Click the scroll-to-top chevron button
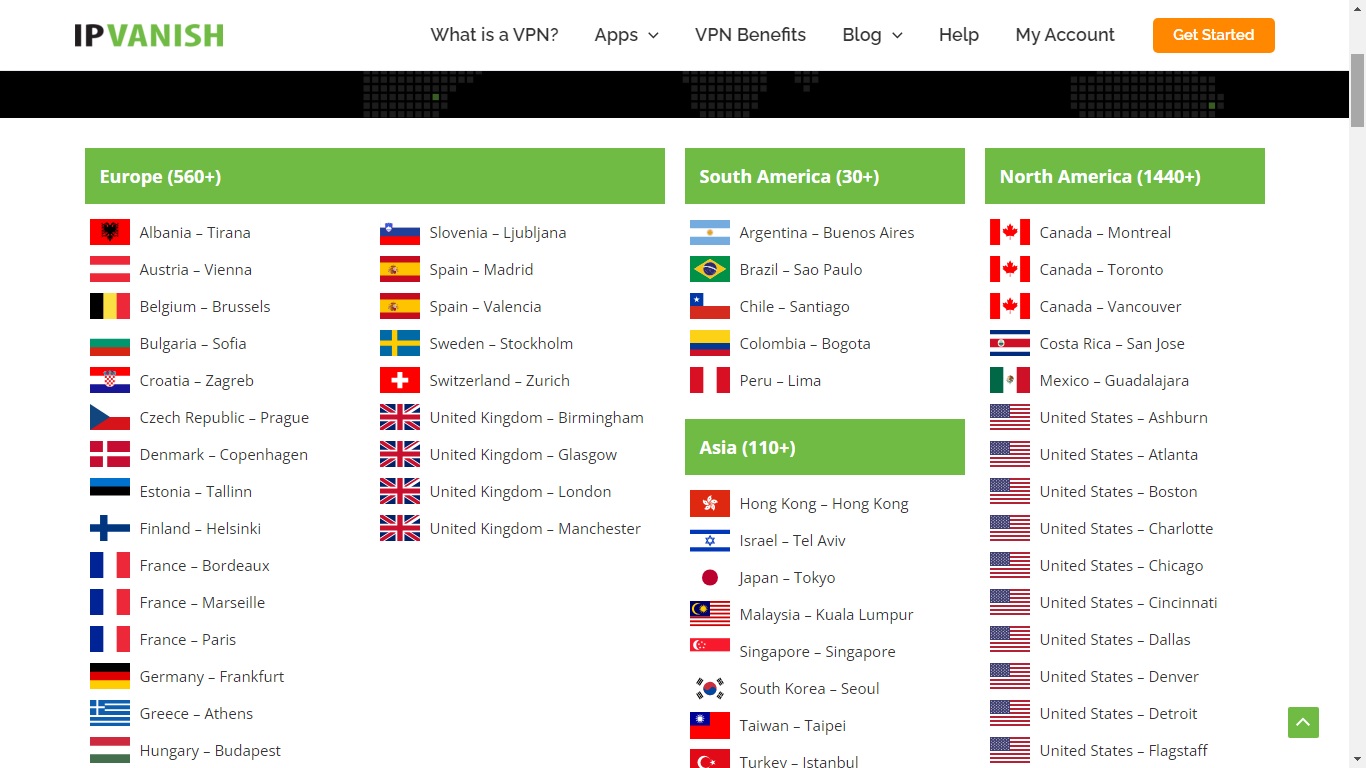1366x768 pixels. 1303,722
